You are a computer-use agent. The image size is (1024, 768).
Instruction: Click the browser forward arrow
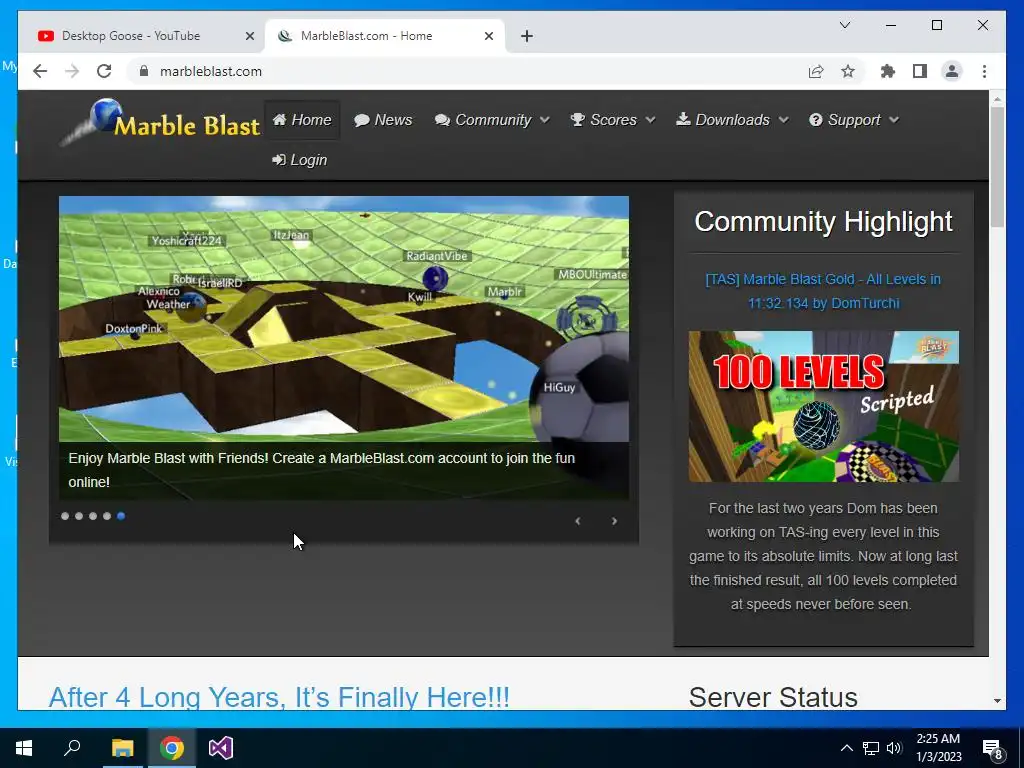[72, 71]
